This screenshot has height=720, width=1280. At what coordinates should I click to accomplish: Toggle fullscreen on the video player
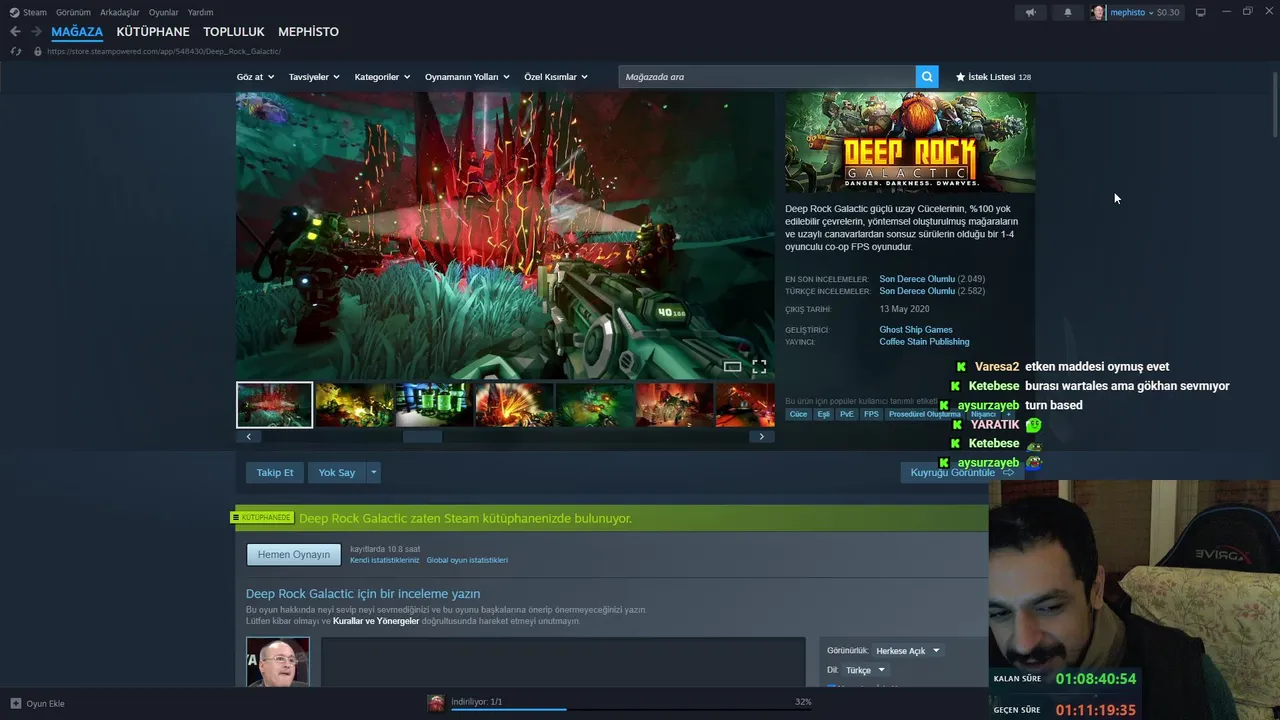(x=759, y=367)
